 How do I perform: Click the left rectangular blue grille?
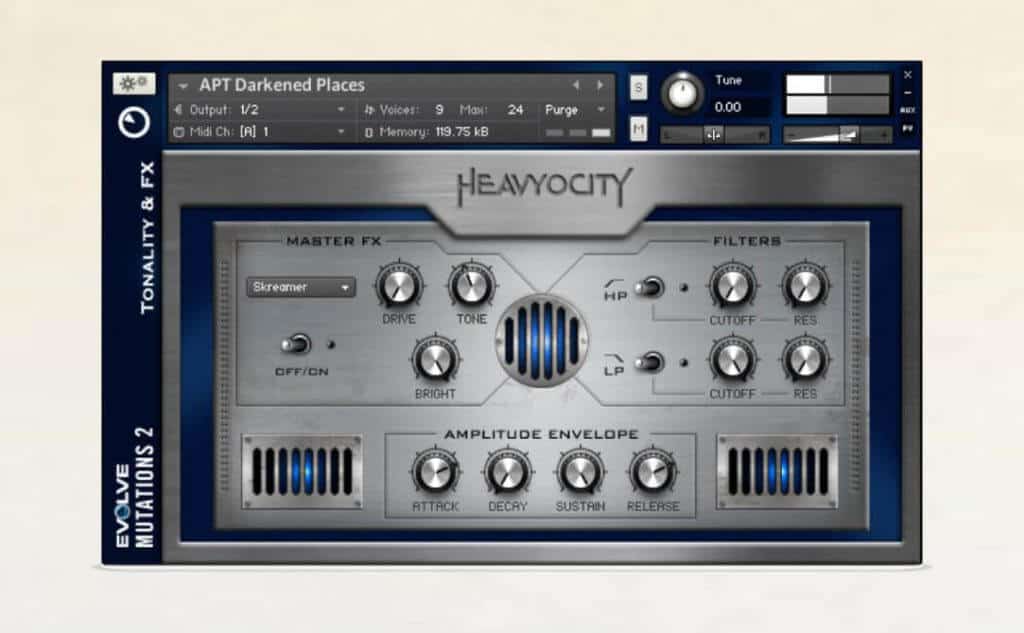tap(302, 471)
